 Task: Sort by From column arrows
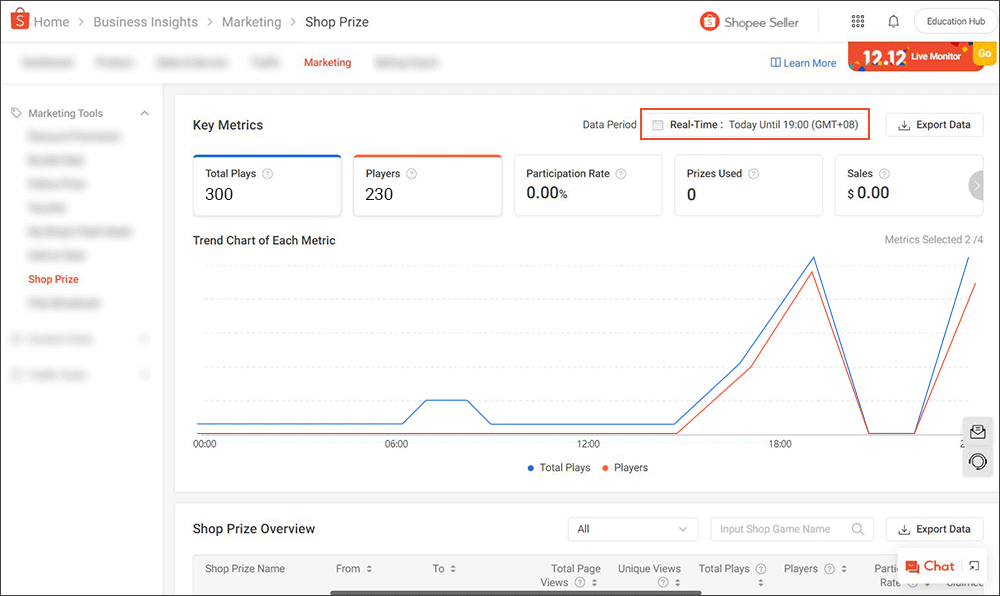point(369,569)
